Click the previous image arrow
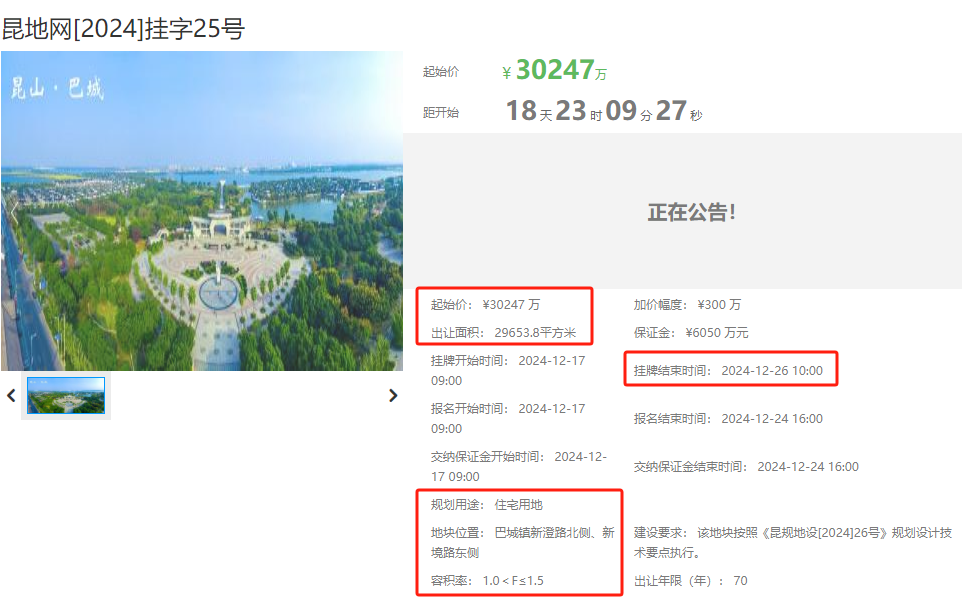The height and width of the screenshot is (600, 962). 11,395
